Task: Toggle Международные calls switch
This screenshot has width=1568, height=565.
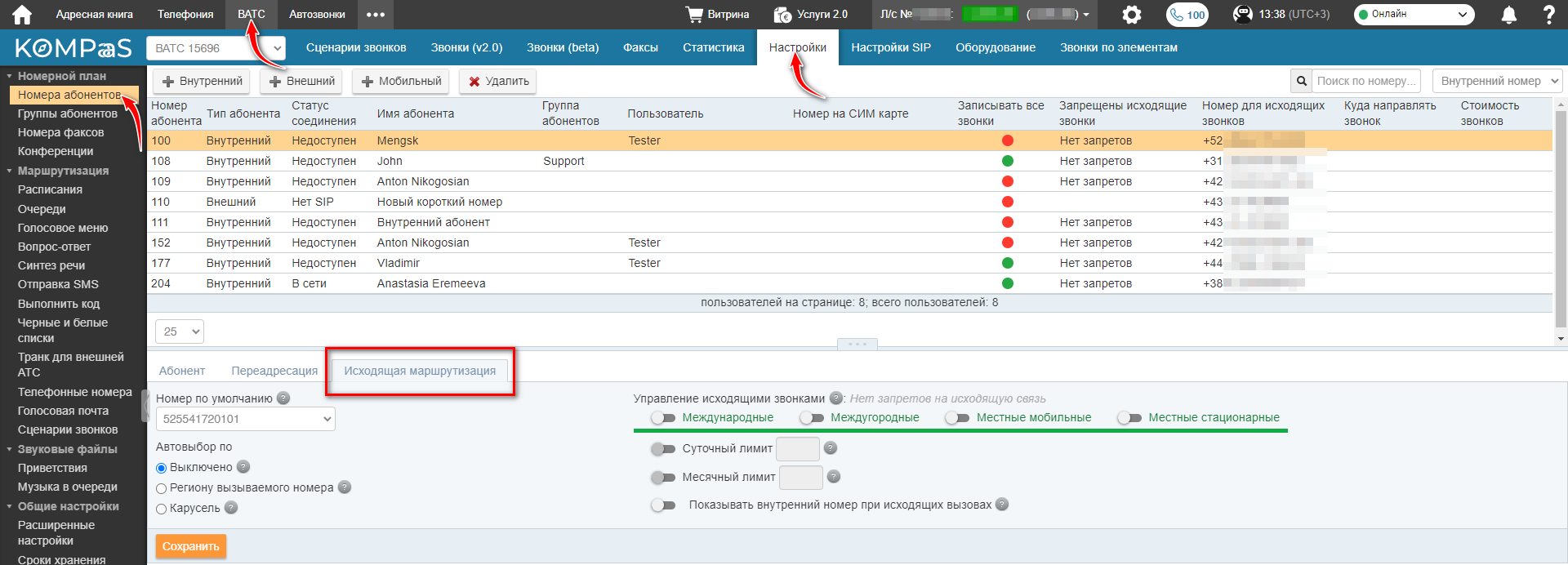Action: tap(663, 418)
